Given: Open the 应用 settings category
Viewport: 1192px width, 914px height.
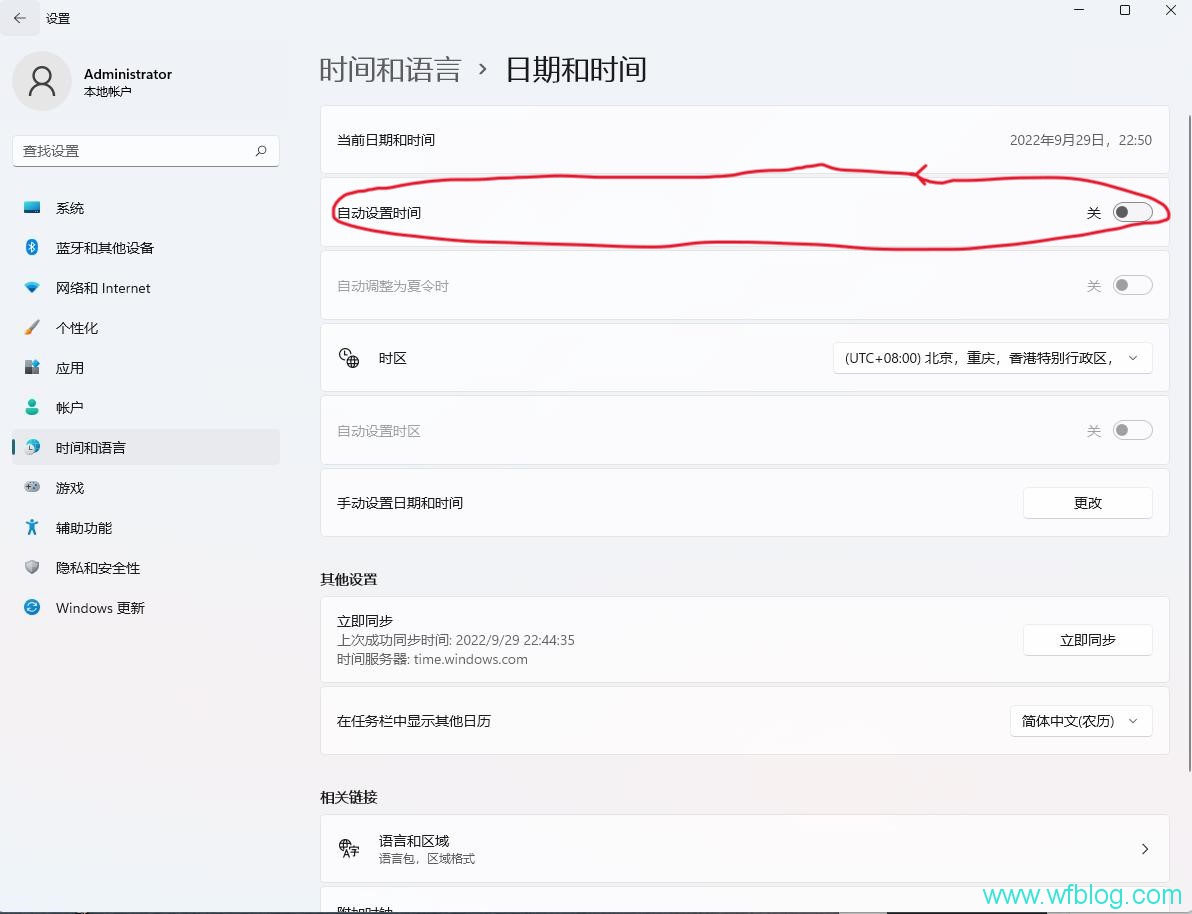Looking at the screenshot, I should tap(146, 367).
